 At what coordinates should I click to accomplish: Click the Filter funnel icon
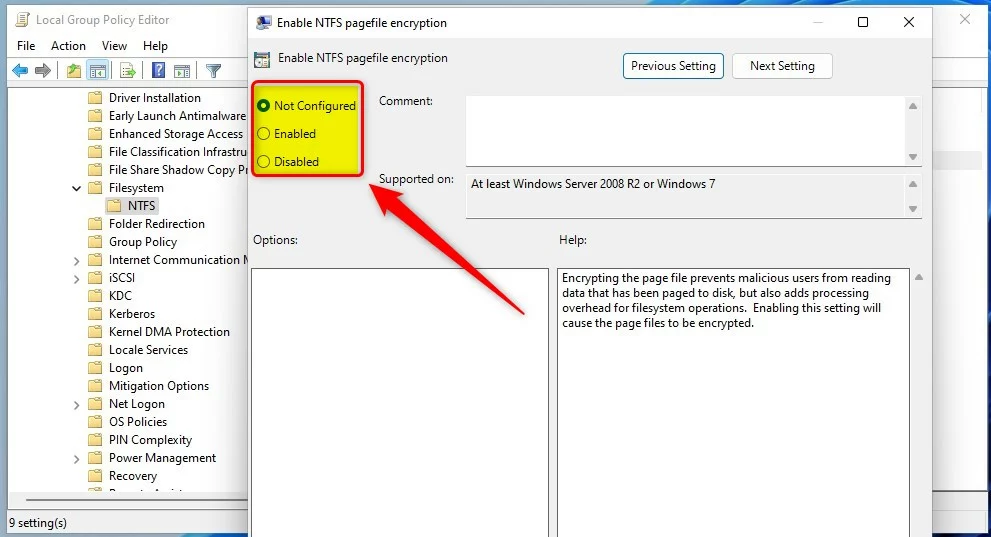[x=213, y=71]
